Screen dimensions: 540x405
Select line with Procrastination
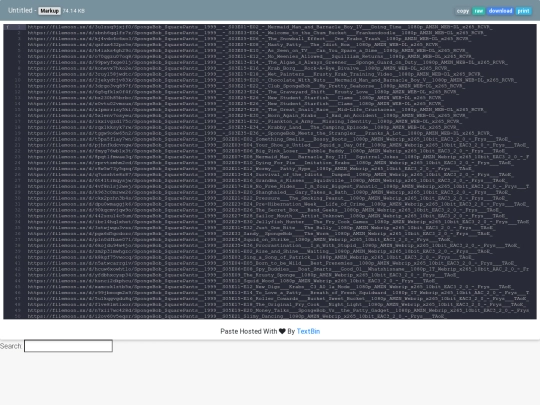[273, 245]
